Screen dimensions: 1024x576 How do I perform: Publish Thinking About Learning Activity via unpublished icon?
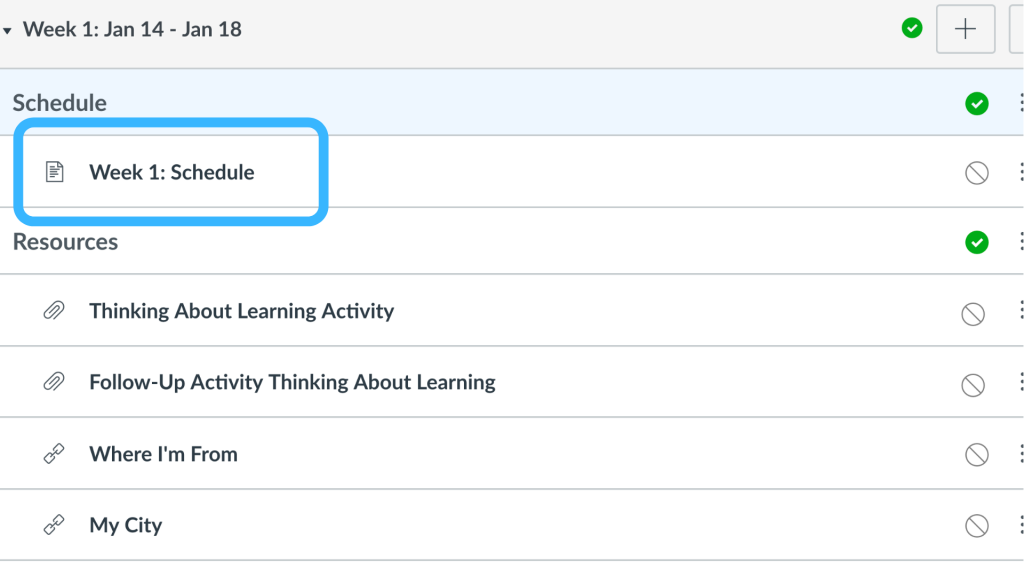(973, 314)
